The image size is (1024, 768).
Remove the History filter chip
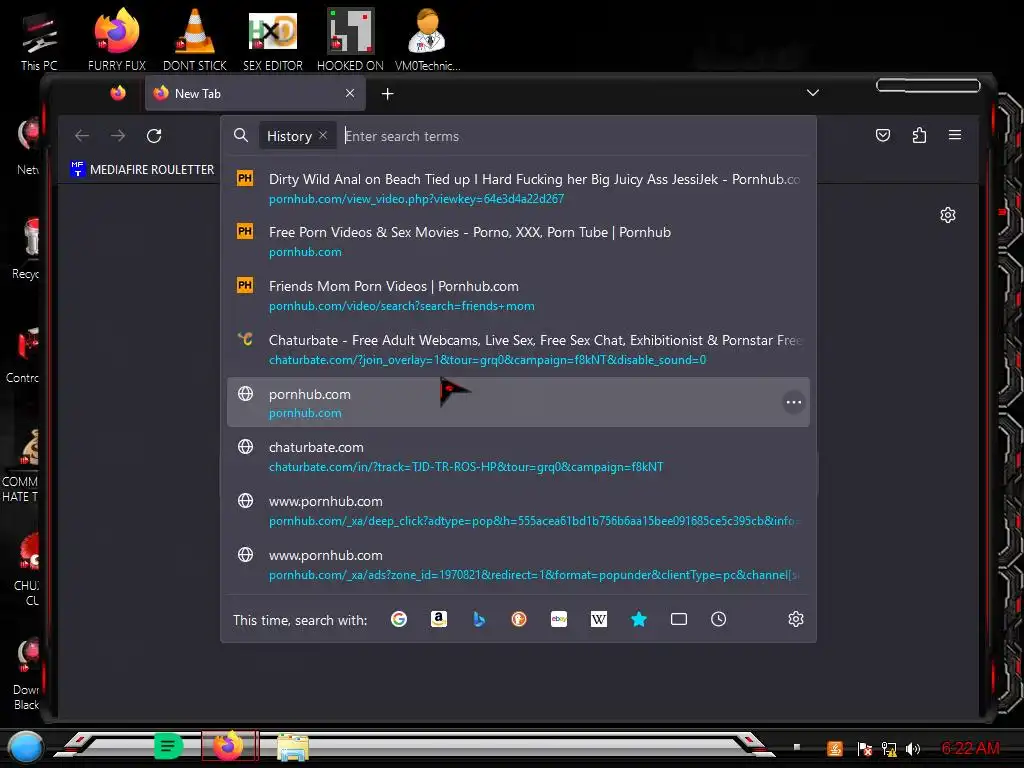click(323, 135)
